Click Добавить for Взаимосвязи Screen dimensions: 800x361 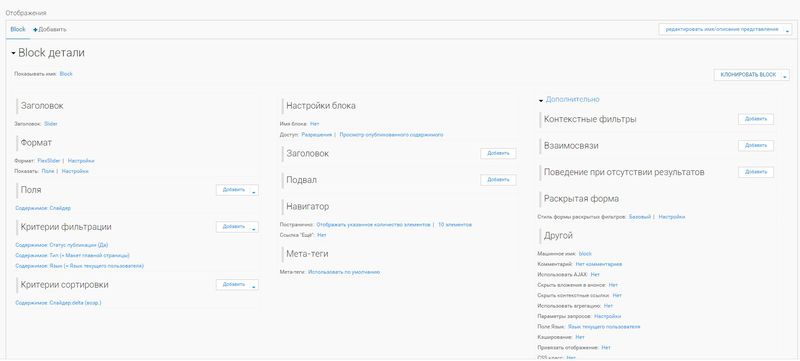coord(756,145)
